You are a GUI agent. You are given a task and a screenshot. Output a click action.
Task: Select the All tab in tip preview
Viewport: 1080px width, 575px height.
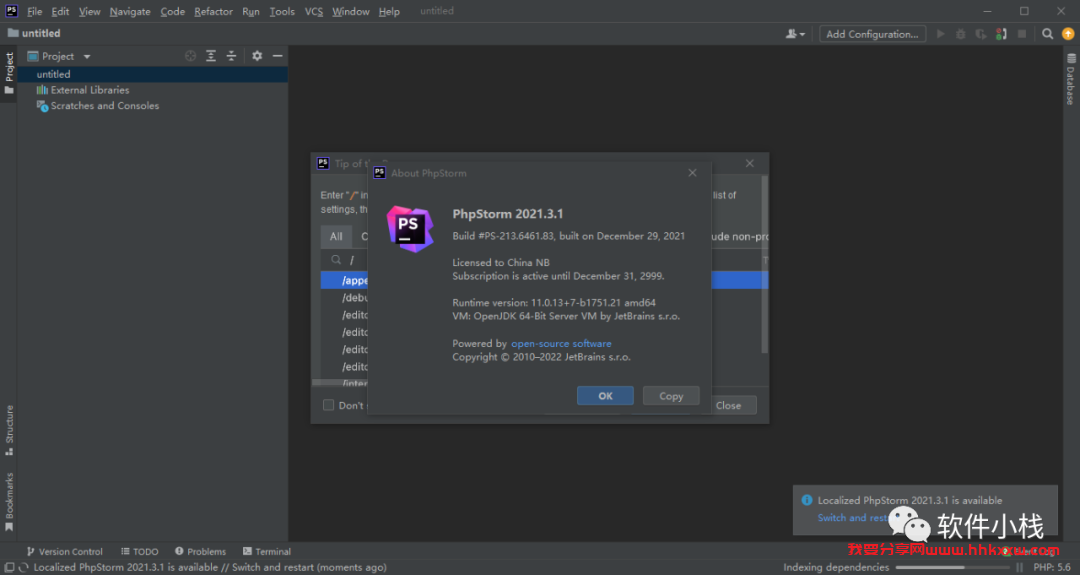coord(336,236)
